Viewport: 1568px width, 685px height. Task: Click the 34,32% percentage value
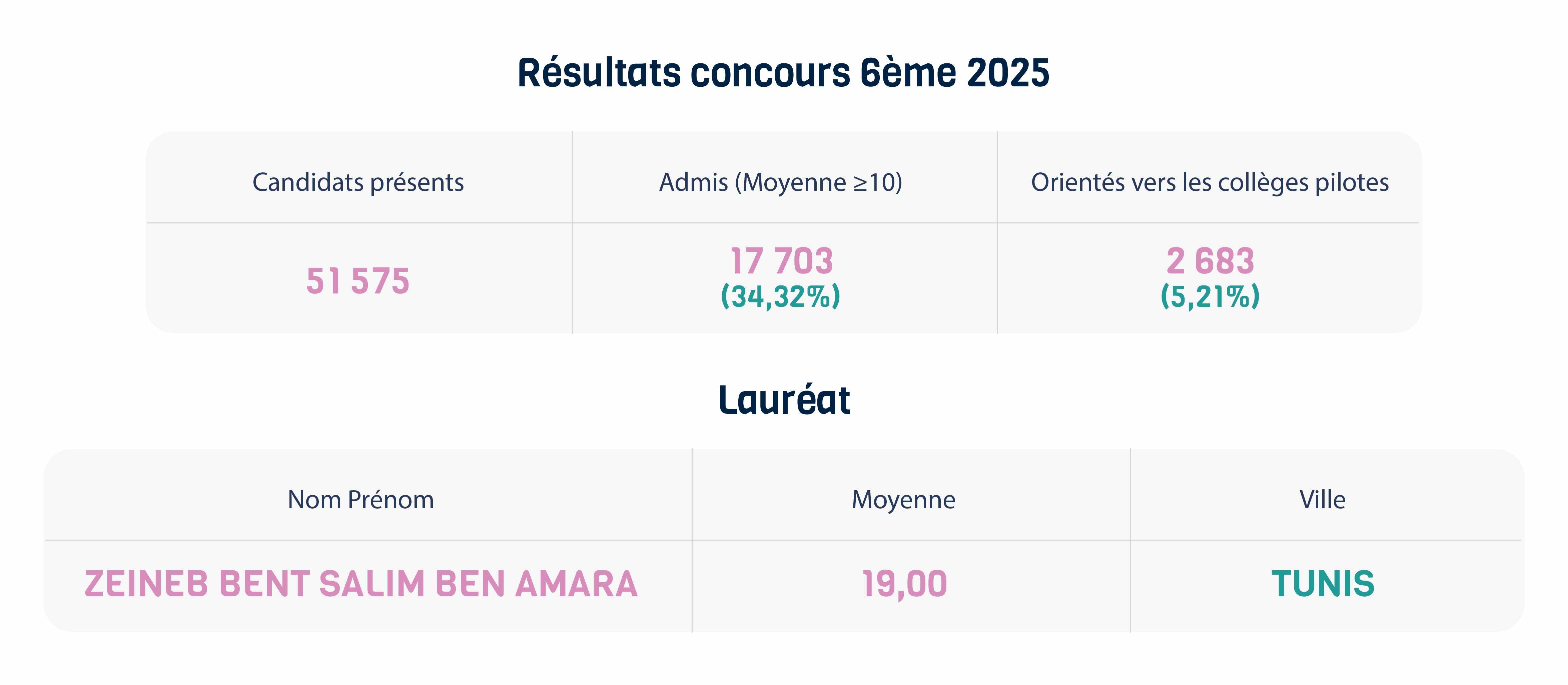(781, 296)
